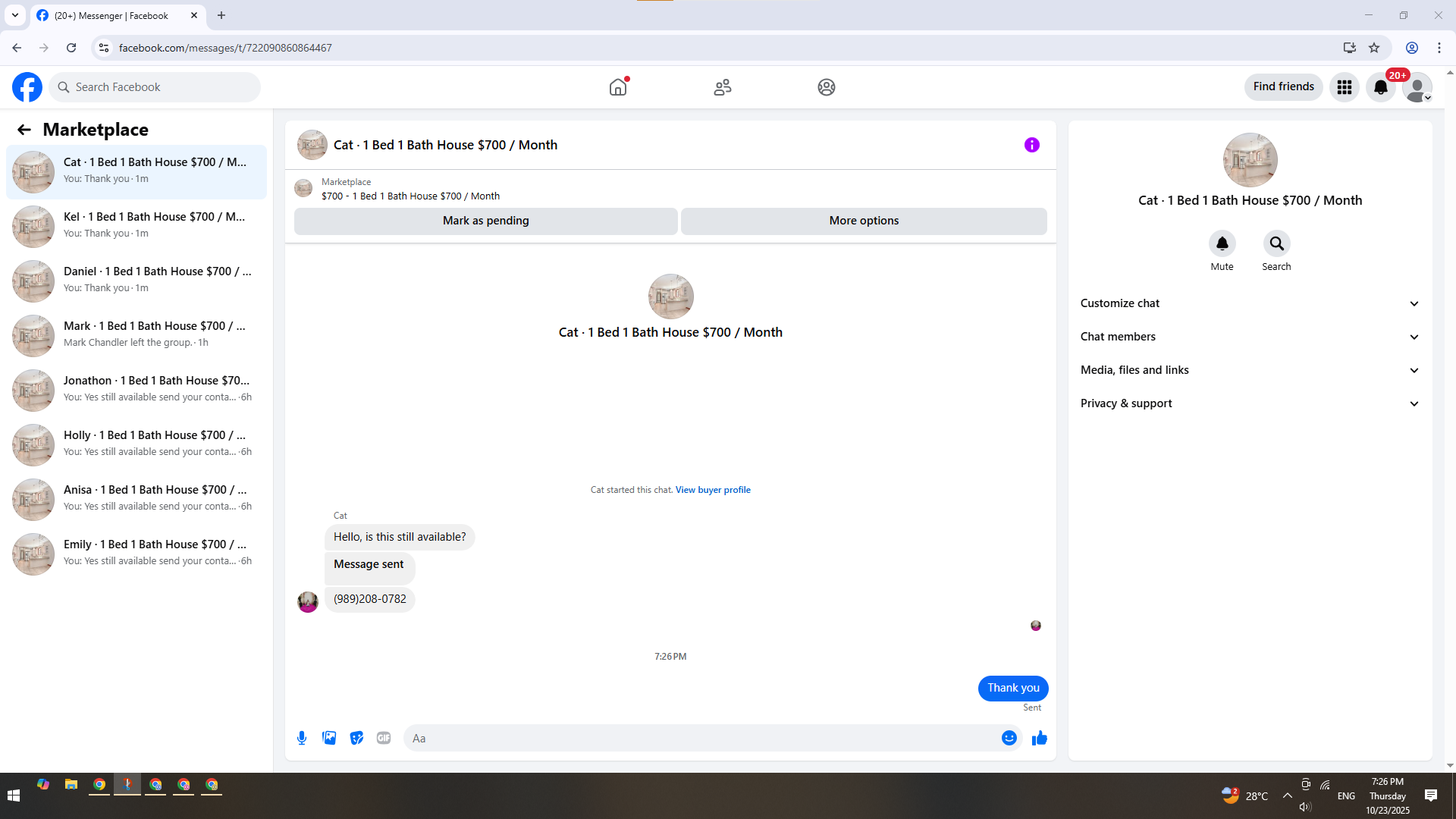
Task: Open the Facebook notifications bell
Action: click(x=1381, y=87)
